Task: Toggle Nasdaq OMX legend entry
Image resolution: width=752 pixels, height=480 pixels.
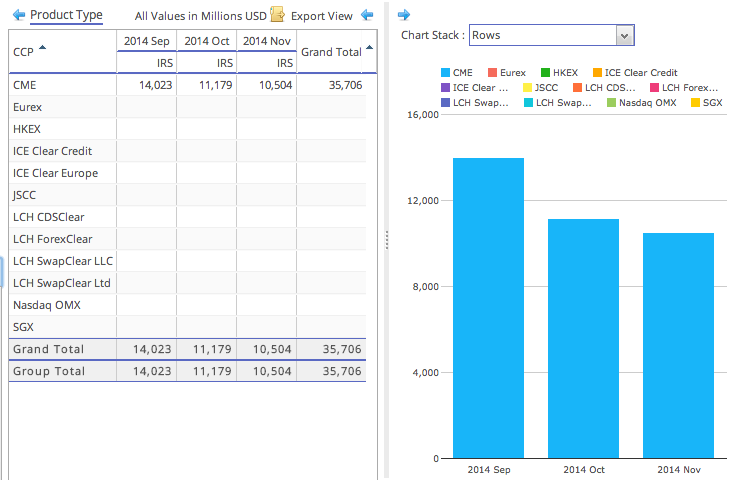Action: [x=642, y=103]
